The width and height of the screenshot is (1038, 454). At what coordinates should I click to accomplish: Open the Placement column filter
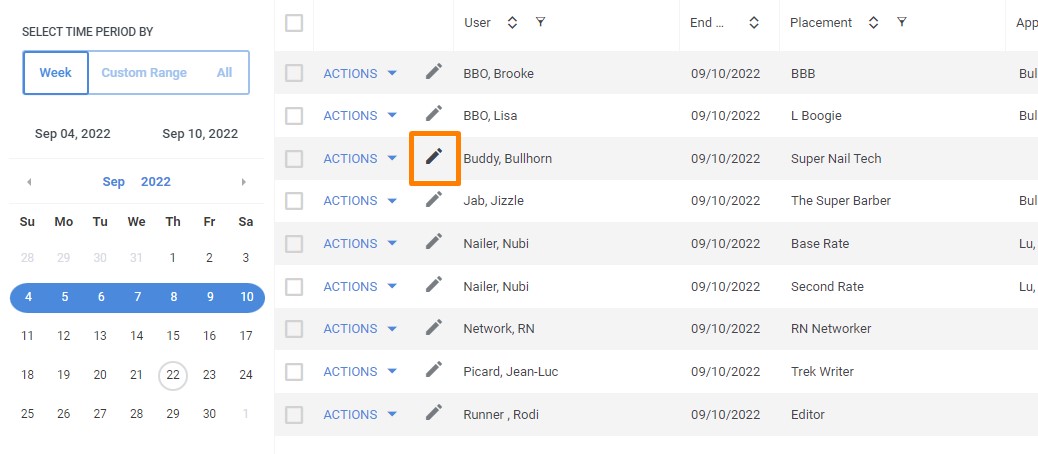901,23
